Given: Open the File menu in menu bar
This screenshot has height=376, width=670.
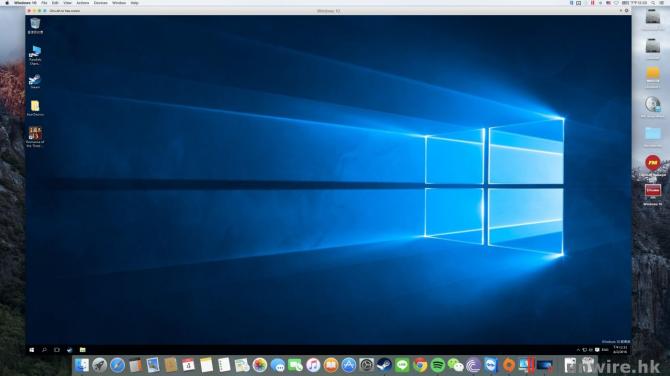Looking at the screenshot, I should 44,3.
